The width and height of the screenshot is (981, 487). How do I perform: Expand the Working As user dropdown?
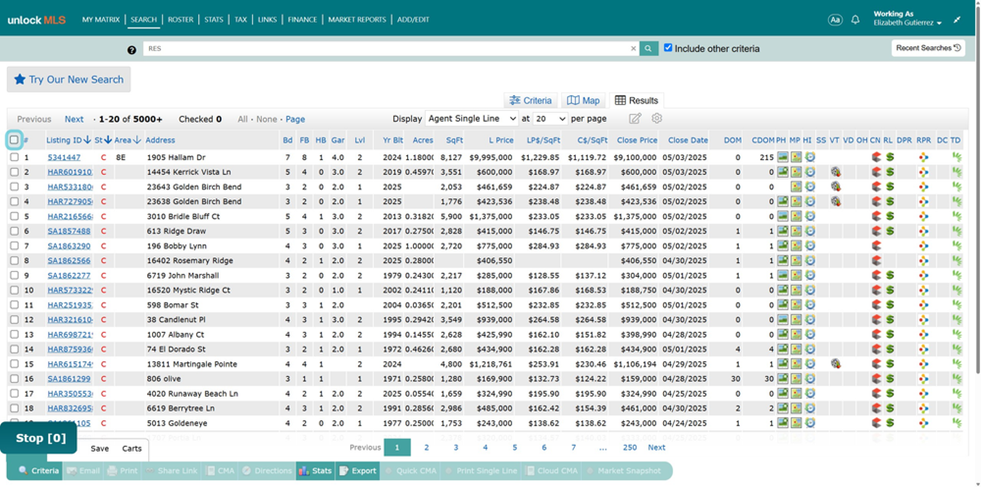pyautogui.click(x=907, y=19)
